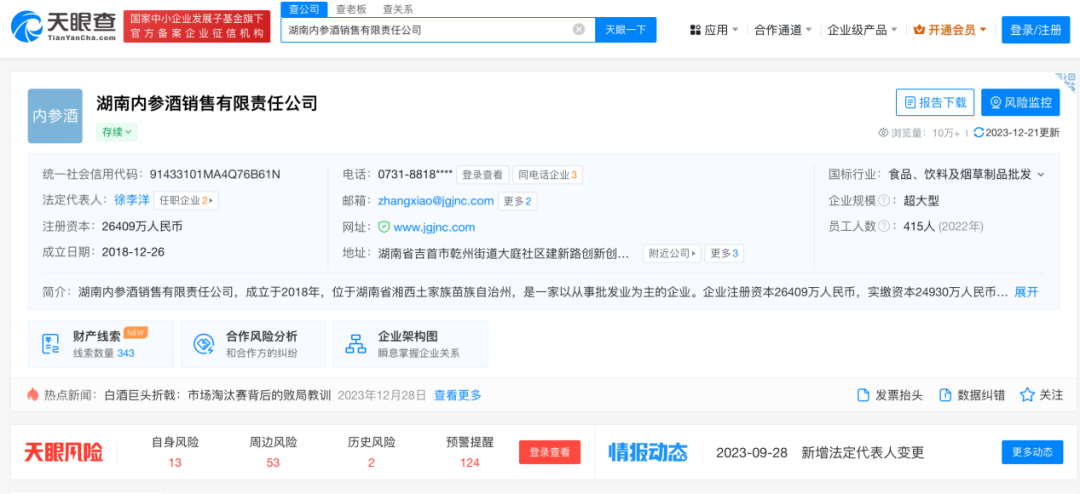Image resolution: width=1080 pixels, height=494 pixels.
Task: Click the crown icon beside 开通会员
Action: 919,30
